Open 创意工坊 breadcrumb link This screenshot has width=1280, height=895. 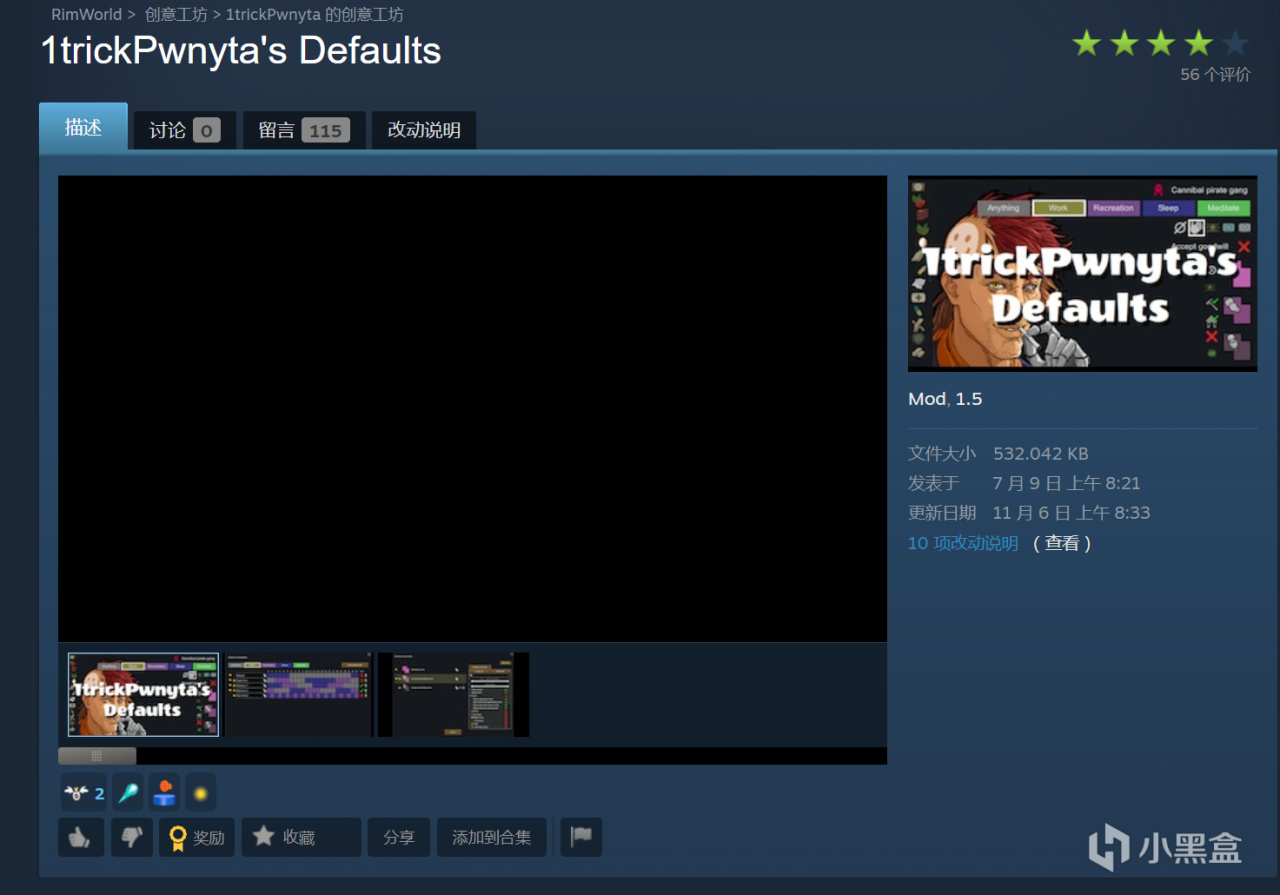coord(176,15)
